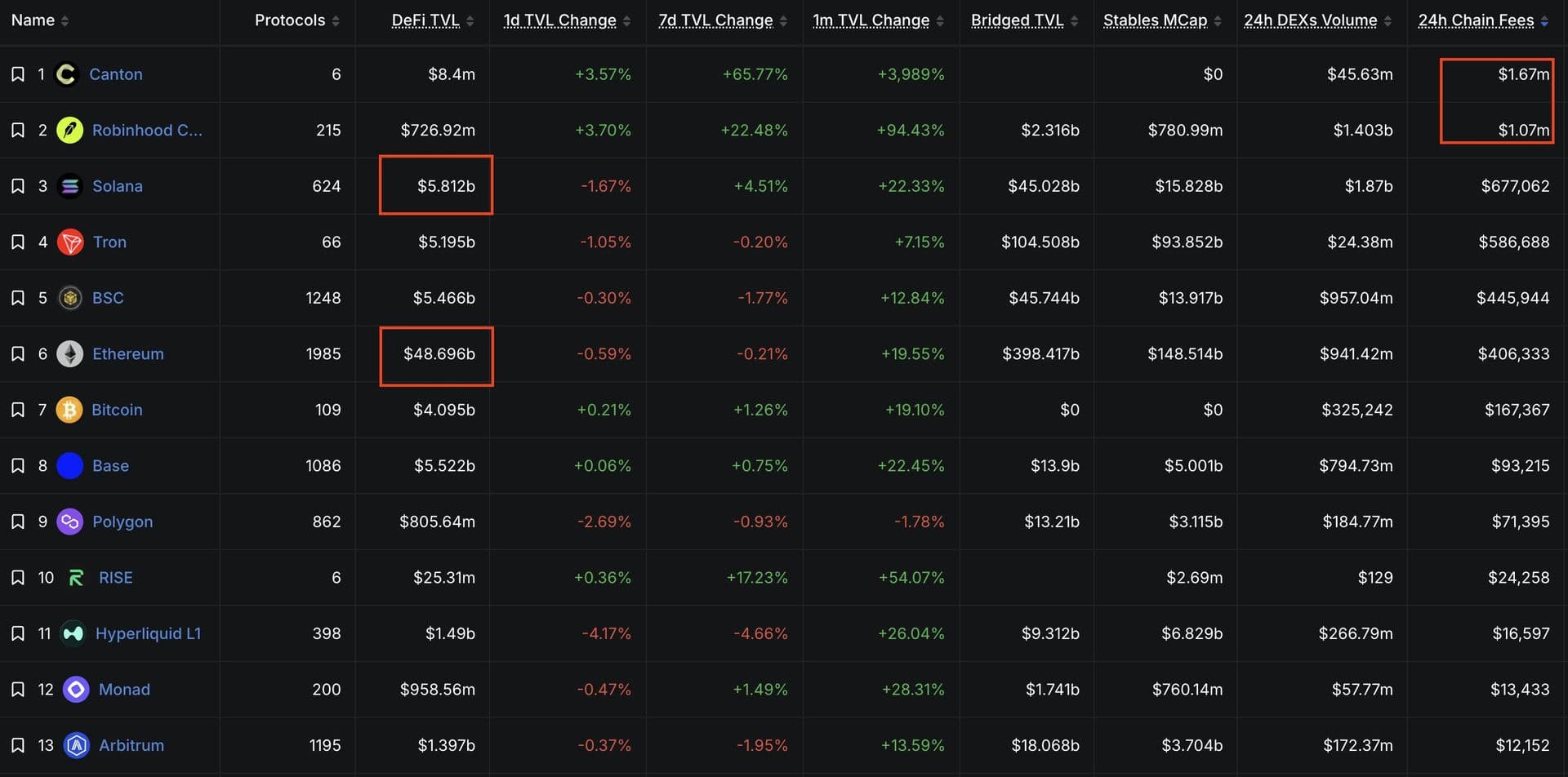Open the Base chain page
The height and width of the screenshot is (777, 1568).
pos(110,465)
